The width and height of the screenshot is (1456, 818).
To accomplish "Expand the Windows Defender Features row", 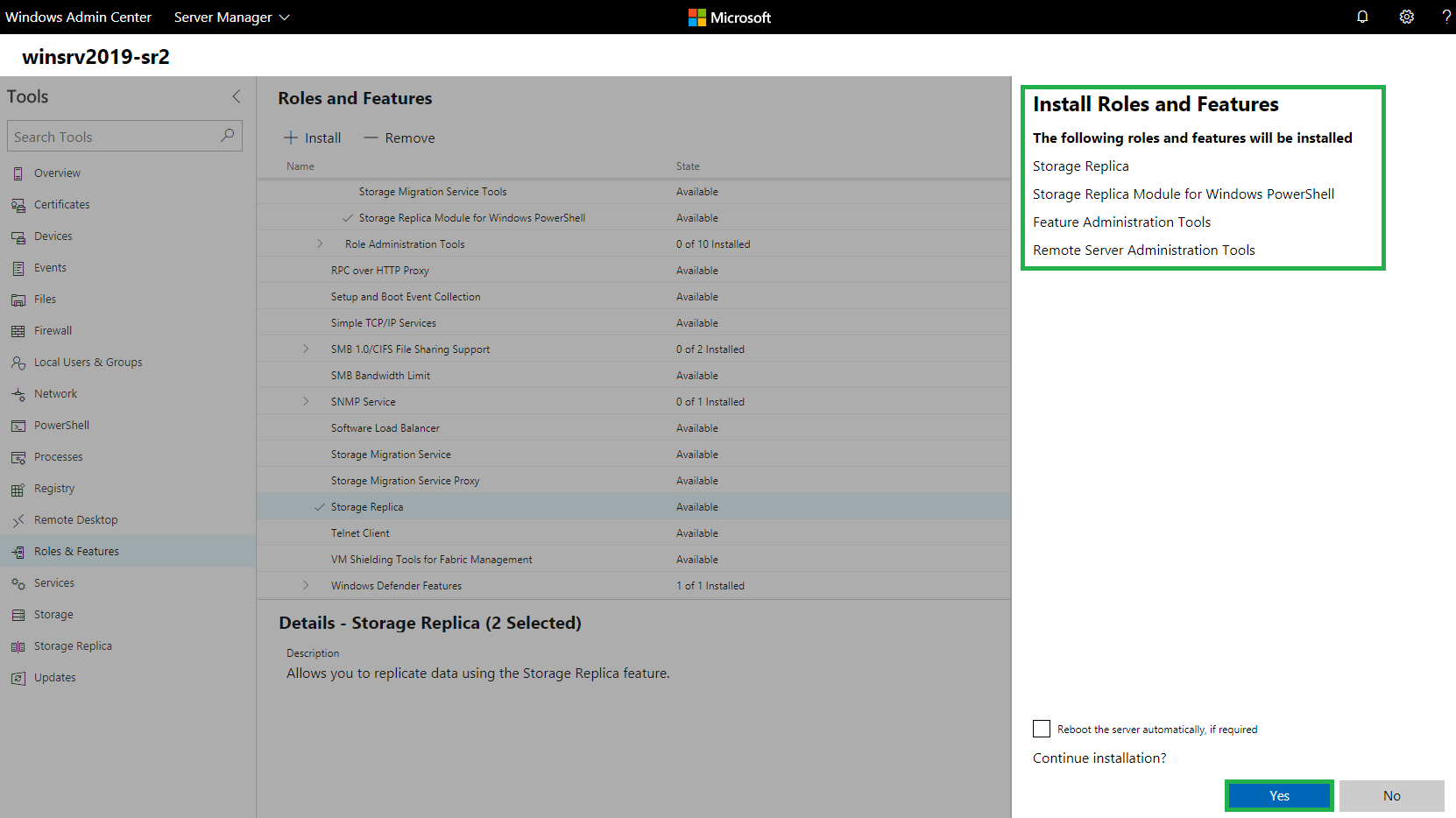I will 306,586.
